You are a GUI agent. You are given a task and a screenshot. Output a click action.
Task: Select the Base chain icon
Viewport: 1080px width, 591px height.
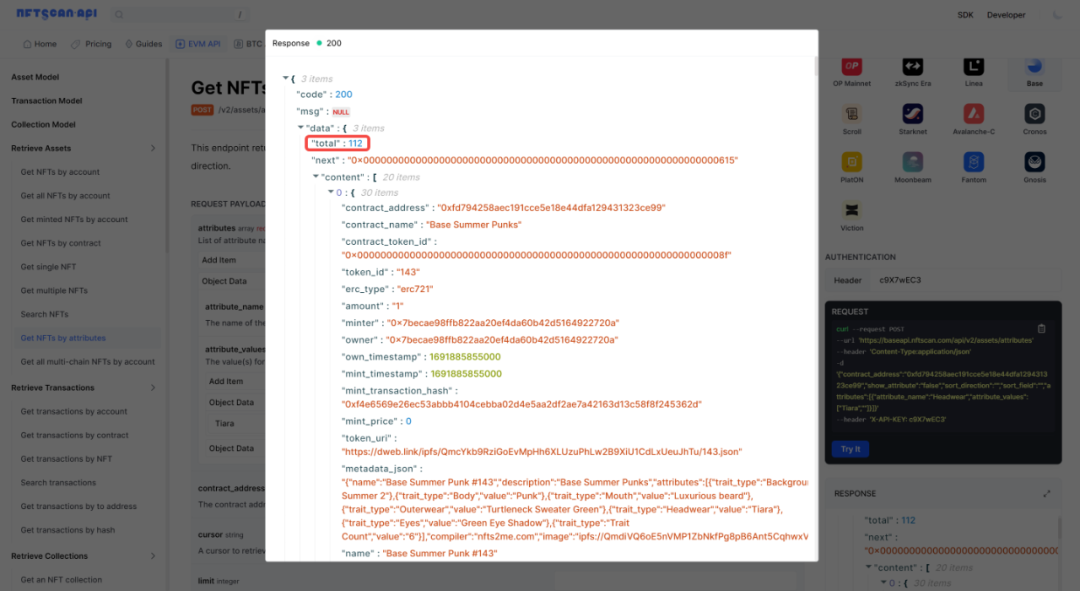coord(1034,68)
